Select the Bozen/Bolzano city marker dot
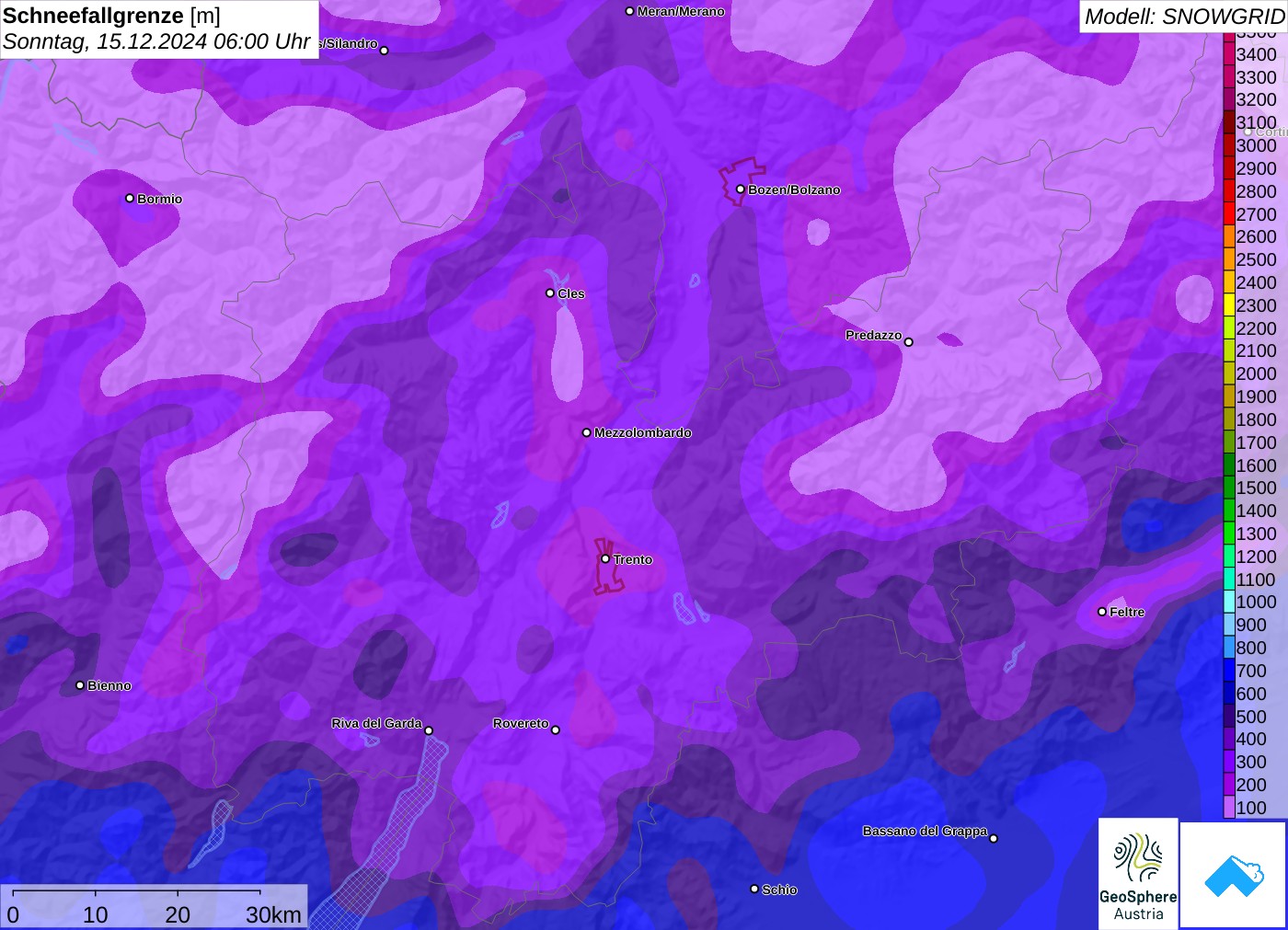1288x930 pixels. click(x=741, y=189)
